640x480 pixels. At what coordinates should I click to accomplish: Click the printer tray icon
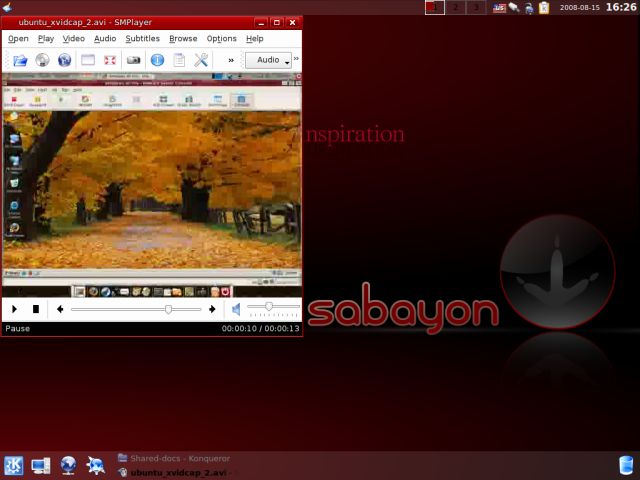click(x=529, y=7)
